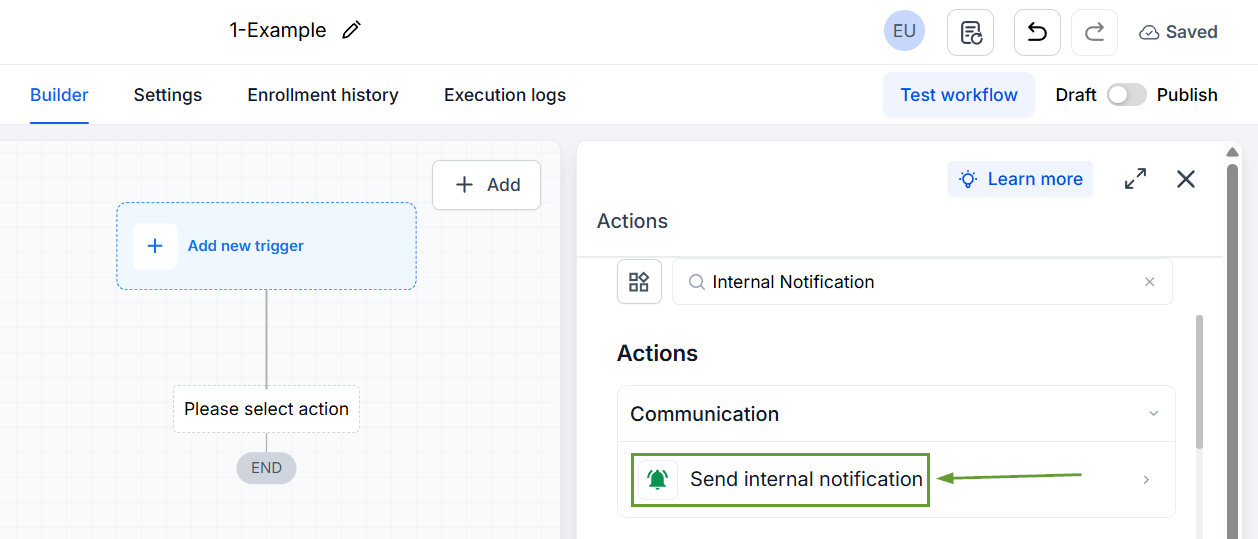
Task: Click the Internal Notification search field
Action: [x=922, y=282]
